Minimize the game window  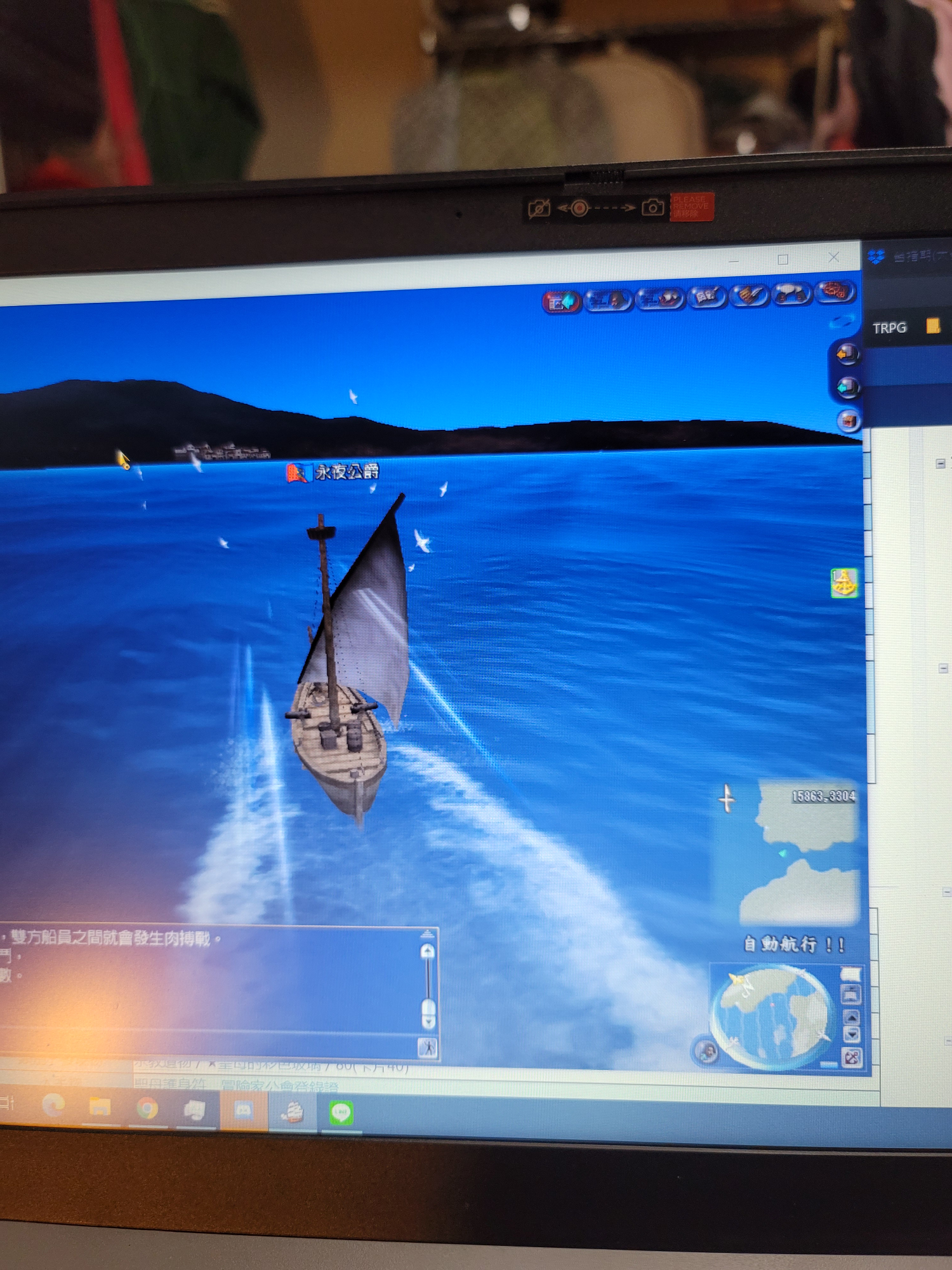(x=734, y=261)
